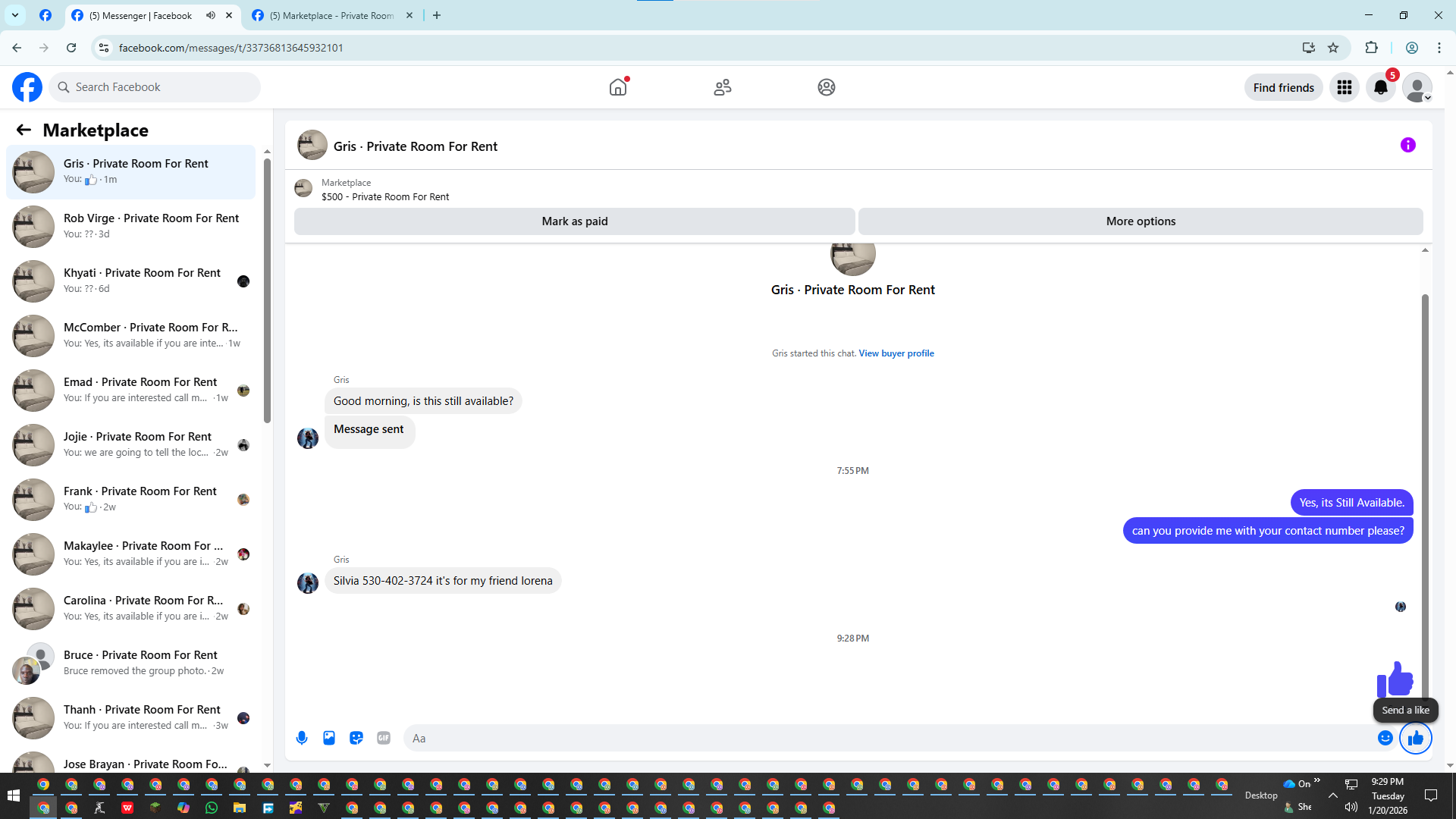Open WhatsApp from the taskbar

pyautogui.click(x=212, y=808)
